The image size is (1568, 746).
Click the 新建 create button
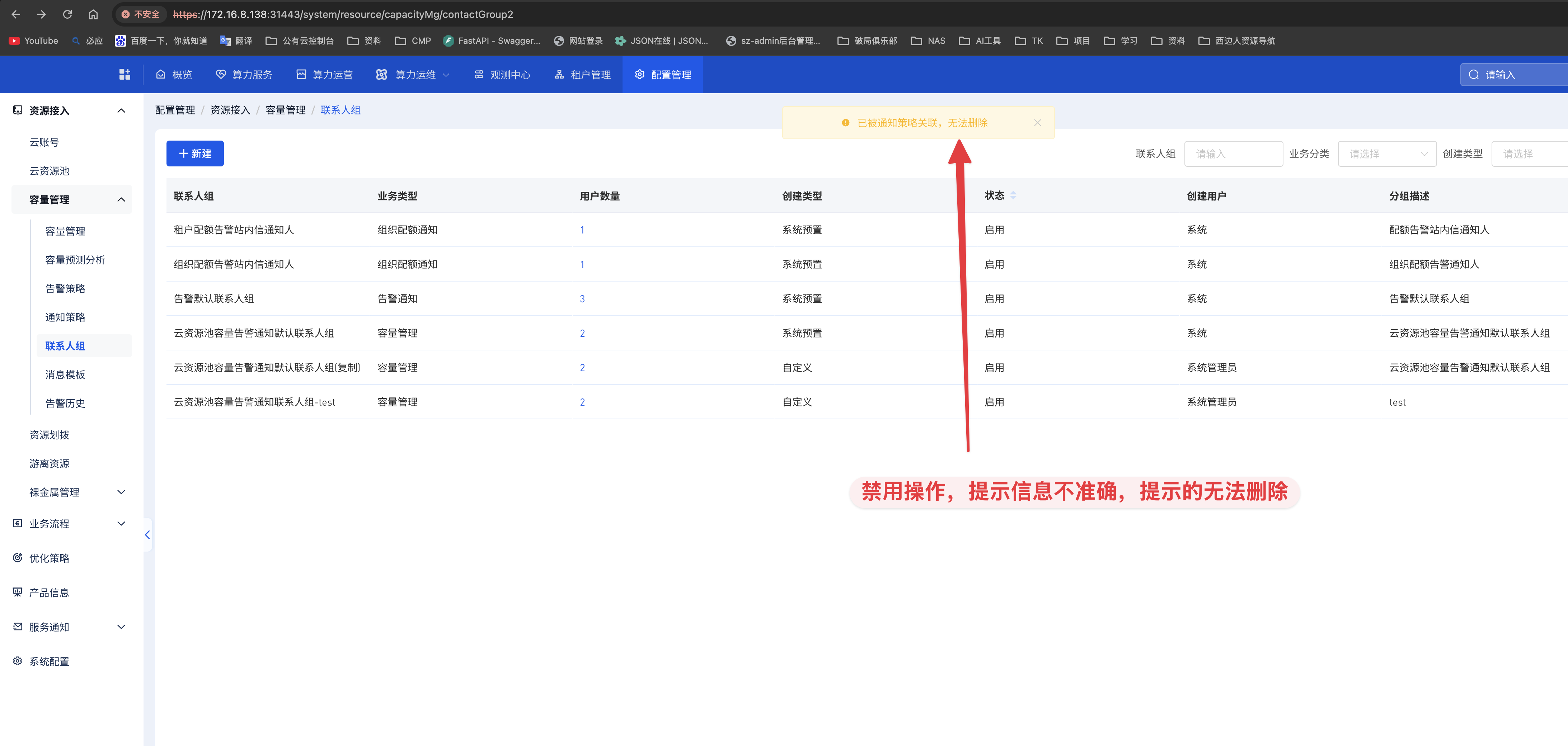(195, 154)
